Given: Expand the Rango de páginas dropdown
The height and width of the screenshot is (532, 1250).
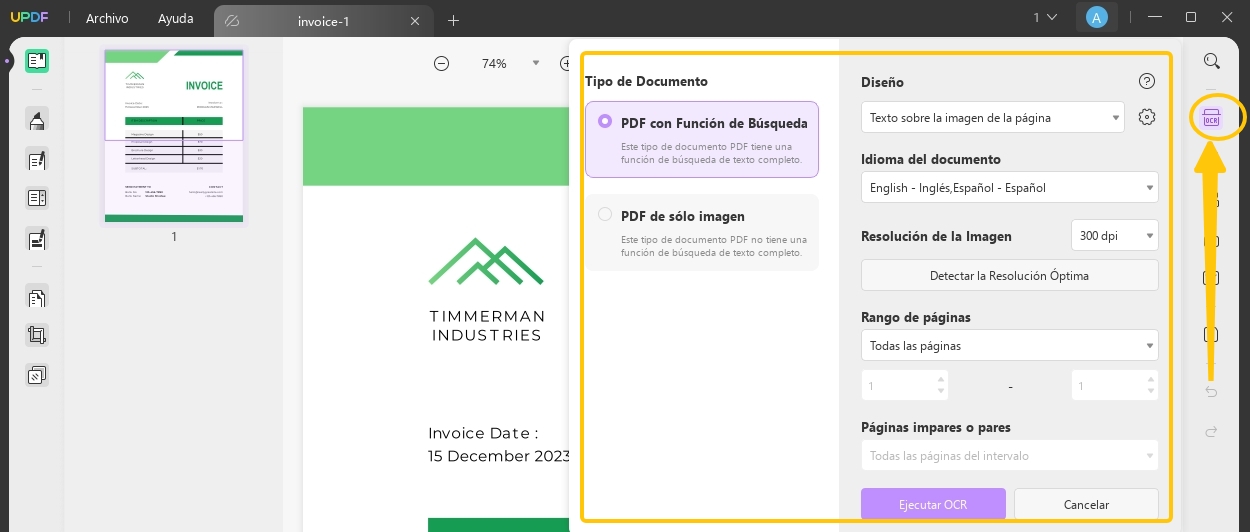Looking at the screenshot, I should pos(1009,345).
